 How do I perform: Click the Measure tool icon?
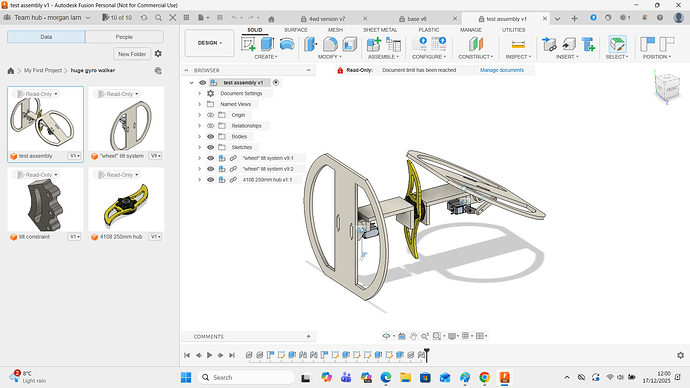518,44
